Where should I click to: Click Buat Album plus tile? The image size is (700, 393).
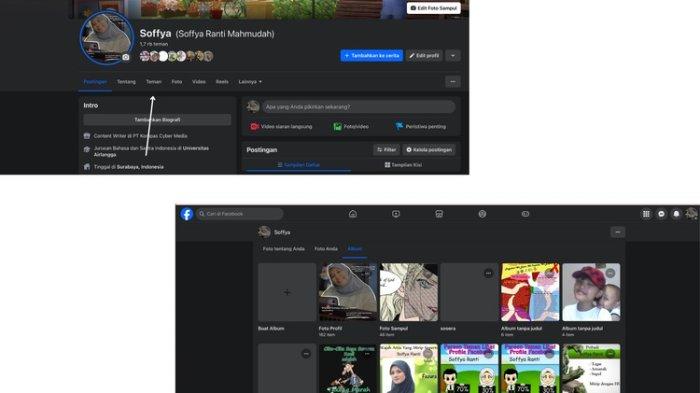[287, 292]
